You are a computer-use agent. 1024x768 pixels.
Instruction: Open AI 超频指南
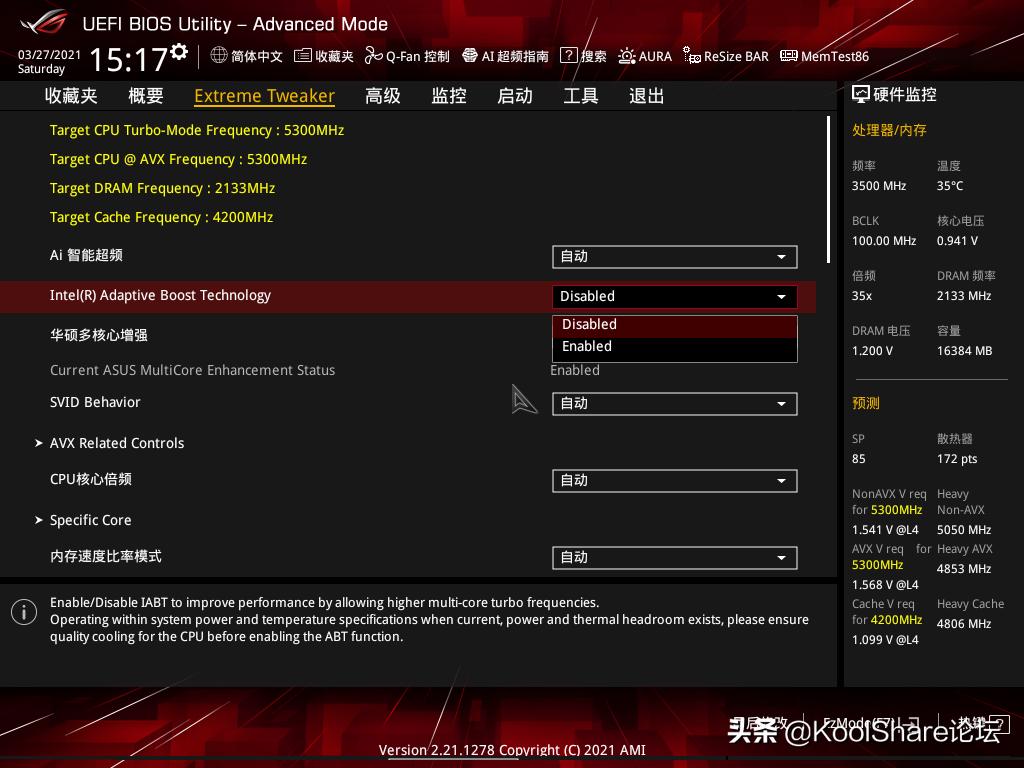point(505,56)
